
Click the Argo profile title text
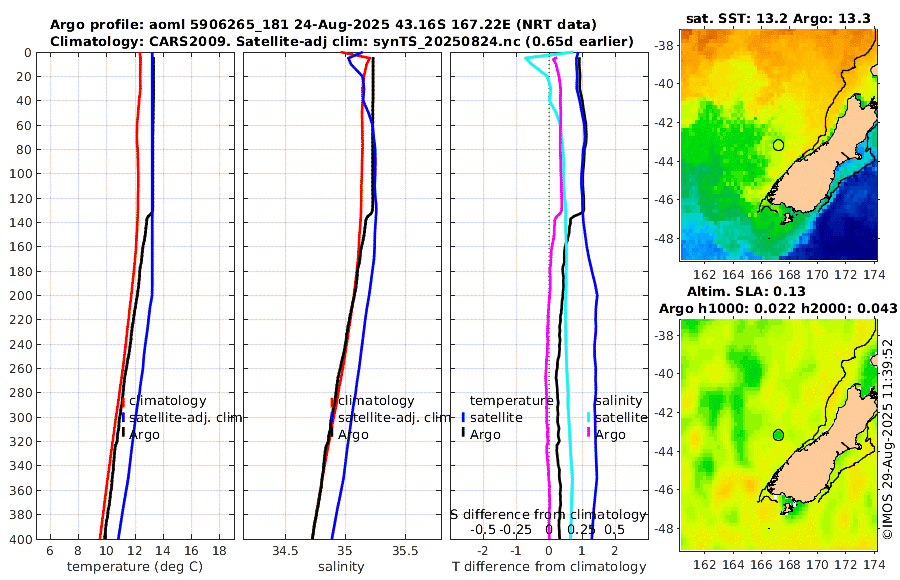[323, 25]
